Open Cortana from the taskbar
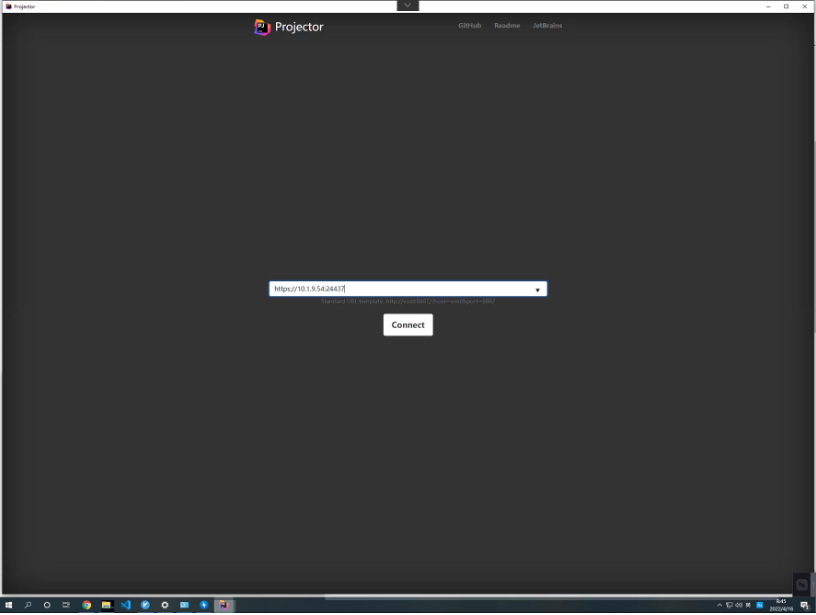The height and width of the screenshot is (615, 816). click(47, 605)
